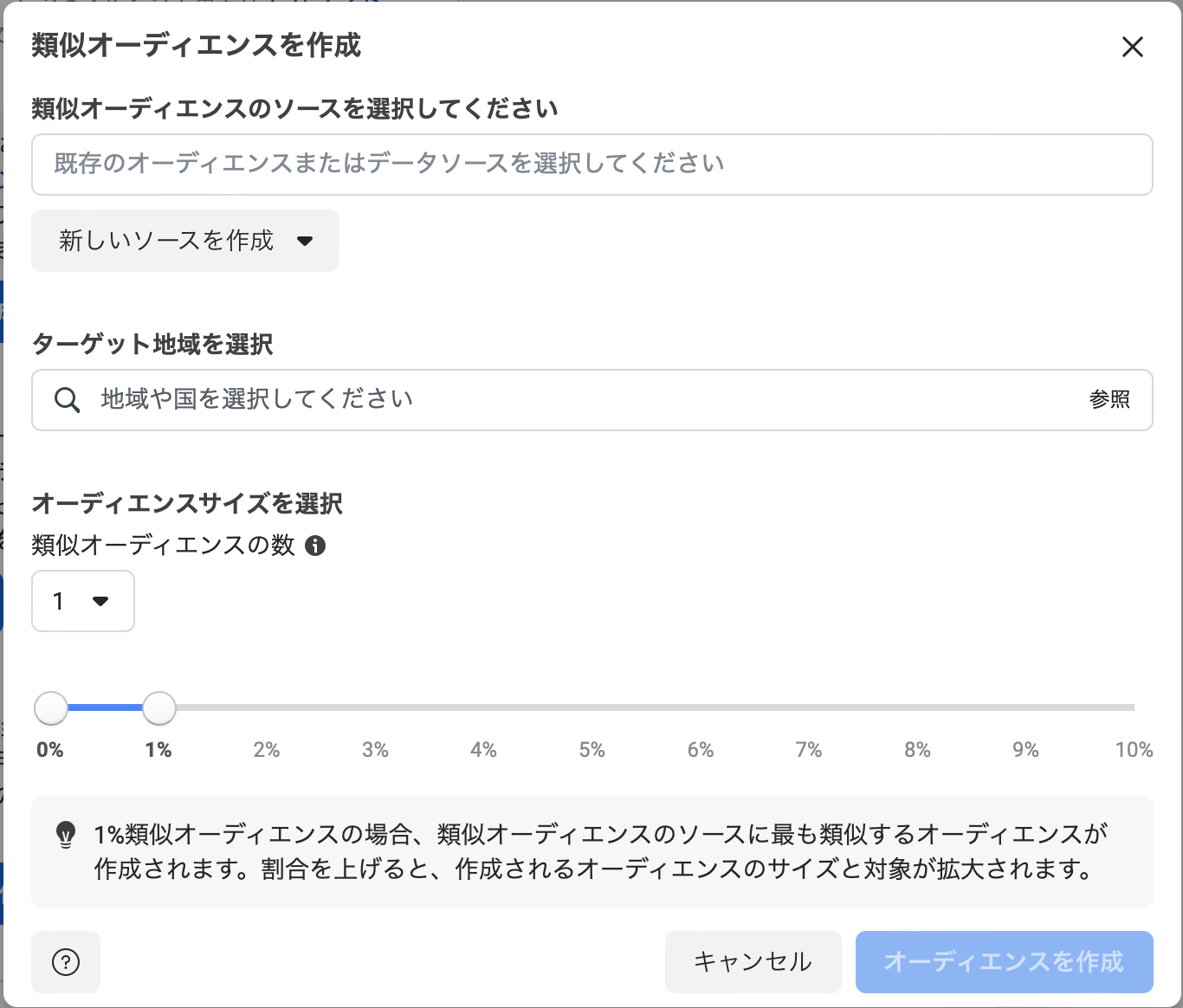
Task: Focus the audience source selection field
Action: pos(591,165)
